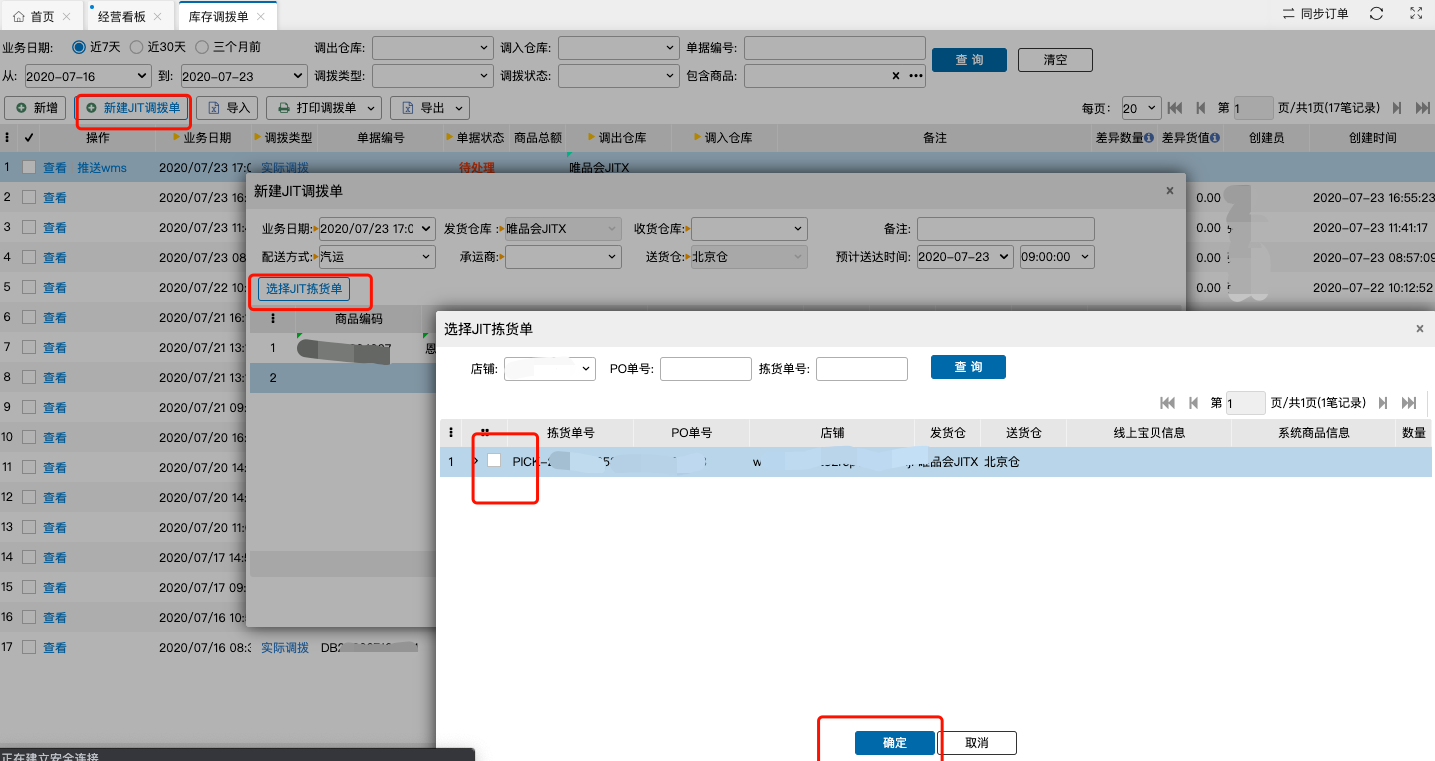
Task: Open column menu (⋮) in 新建JIT调拨单 商品 table
Action: (x=273, y=319)
